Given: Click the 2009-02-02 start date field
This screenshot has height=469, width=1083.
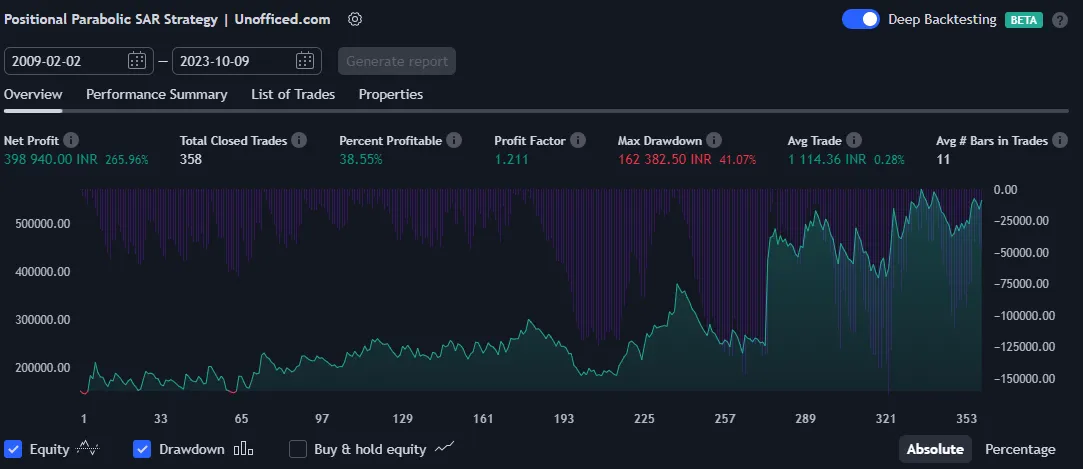Looking at the screenshot, I should pos(65,61).
